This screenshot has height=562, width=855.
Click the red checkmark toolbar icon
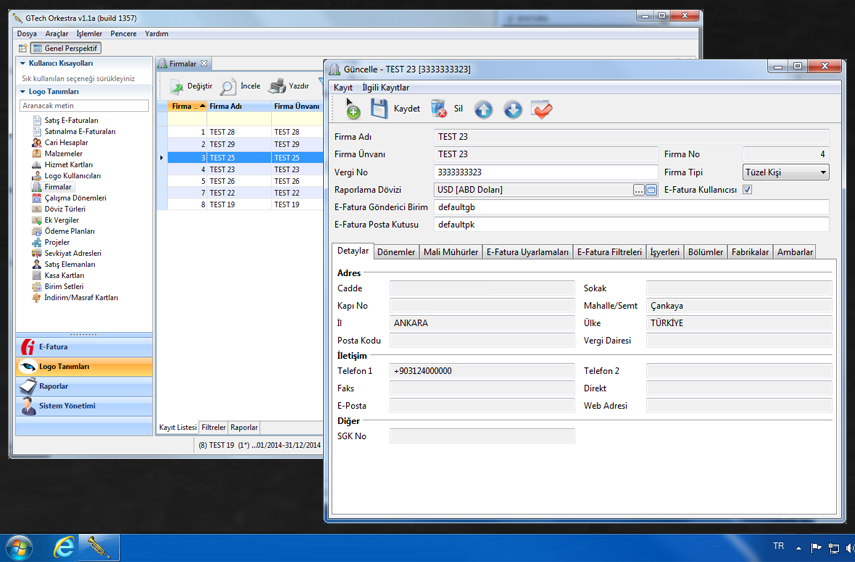pos(542,110)
